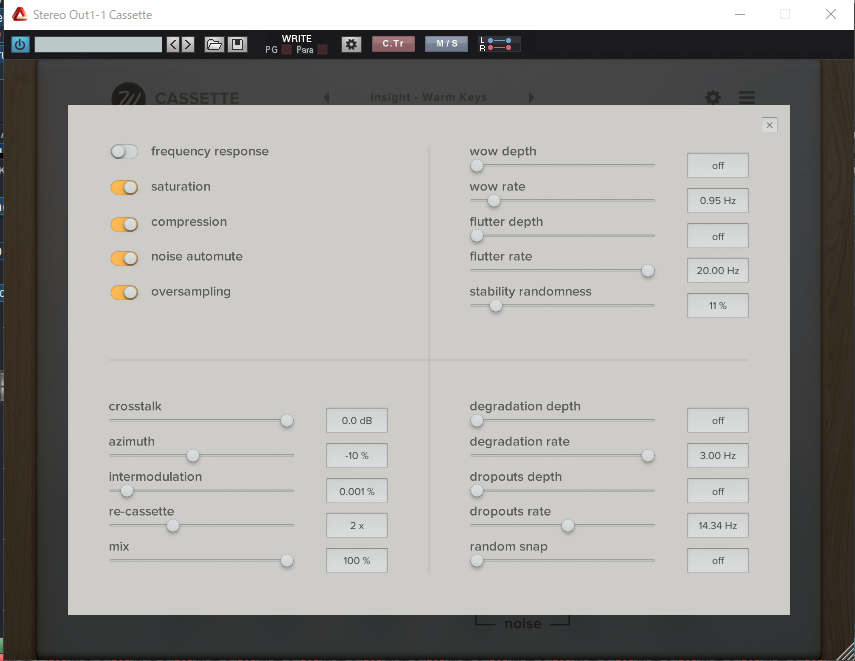Click the re-cassette slider handle
Viewport: 855px width, 661px height.
click(173, 526)
